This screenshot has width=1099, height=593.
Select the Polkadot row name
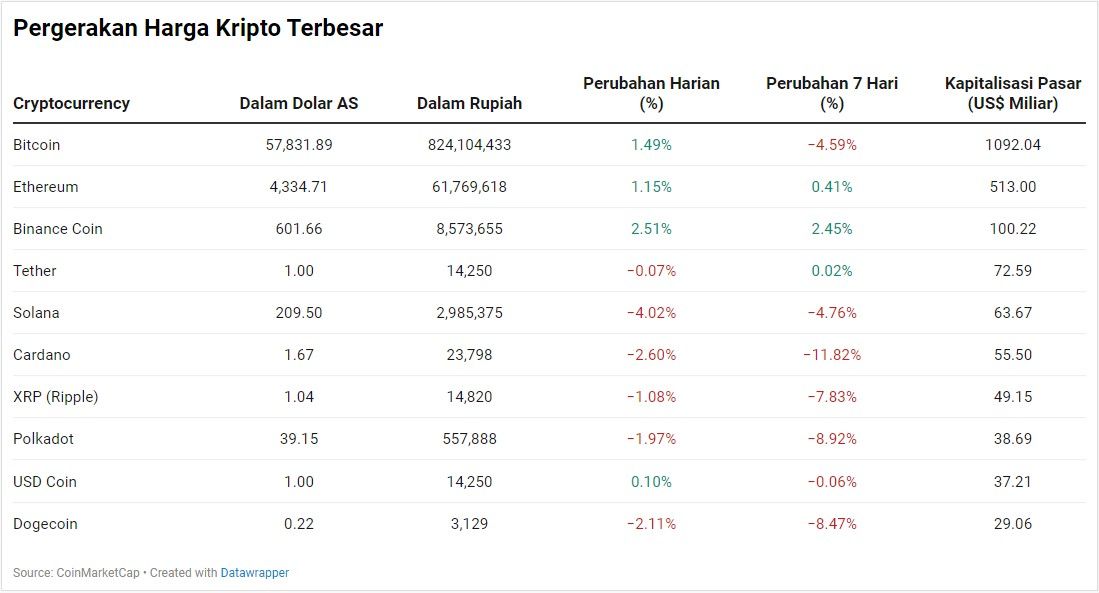[43, 439]
